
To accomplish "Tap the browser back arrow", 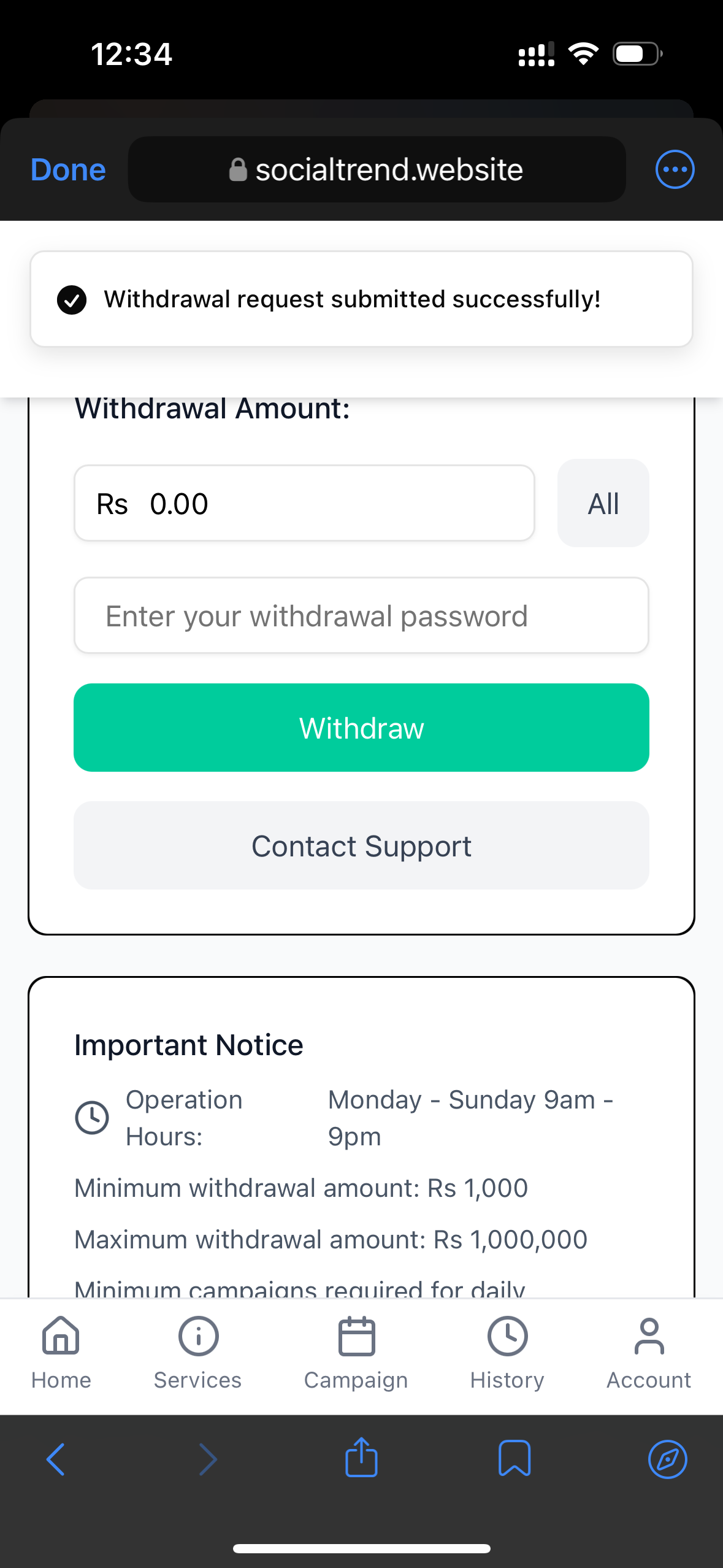I will [56, 1459].
